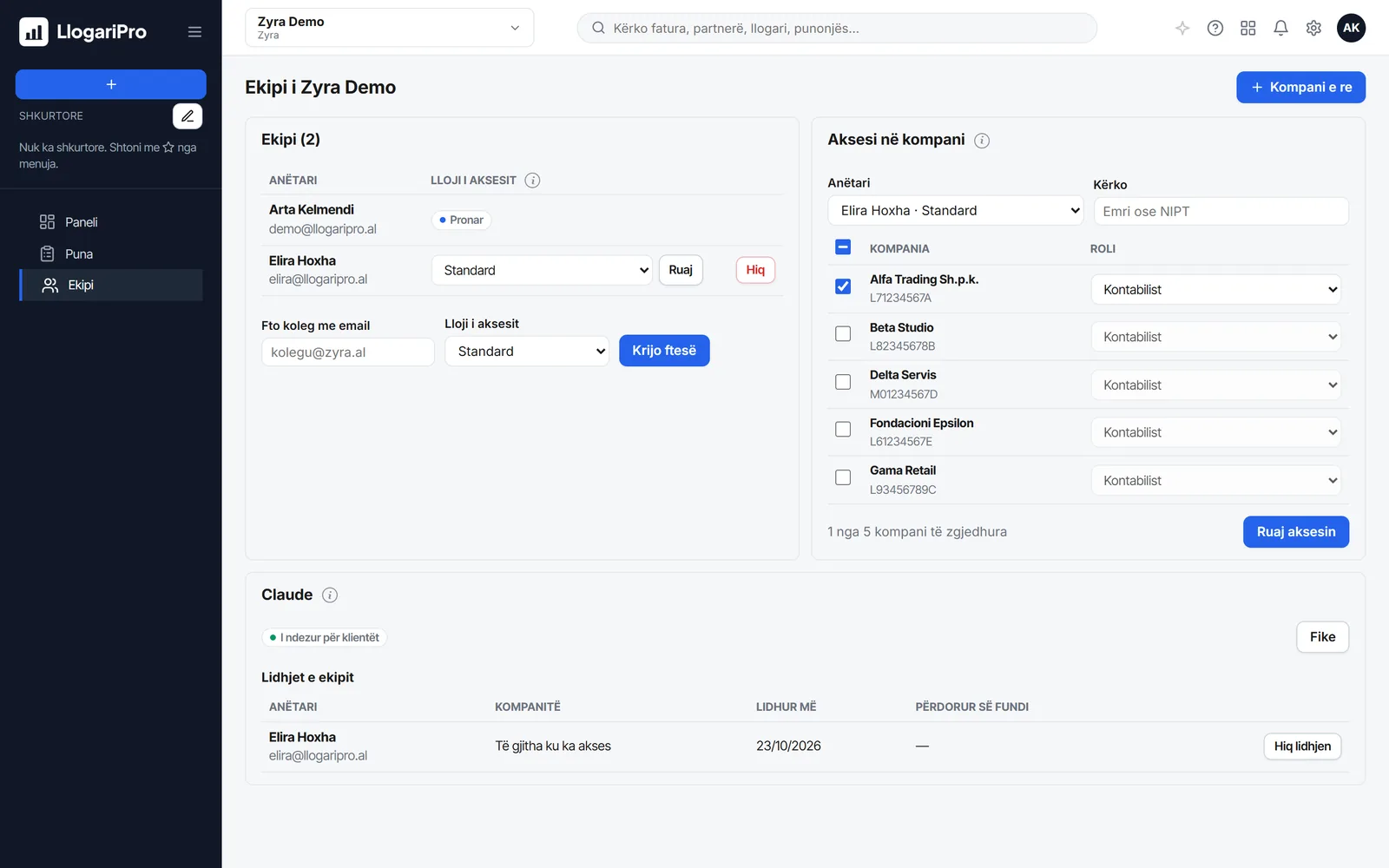Check the Delta Servis checkbox
Image resolution: width=1389 pixels, height=868 pixels.
tap(843, 382)
